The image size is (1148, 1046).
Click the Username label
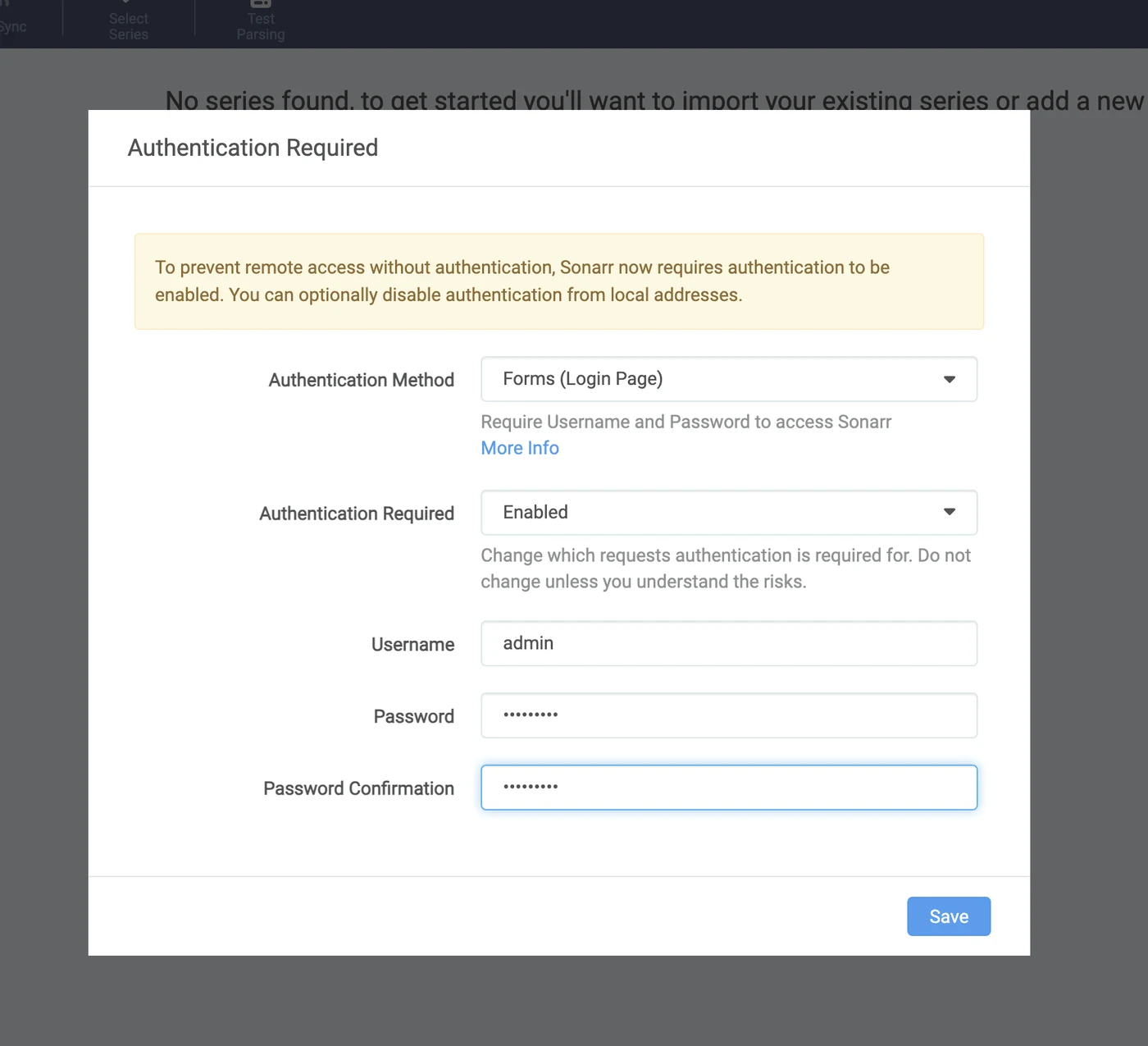[x=412, y=645]
